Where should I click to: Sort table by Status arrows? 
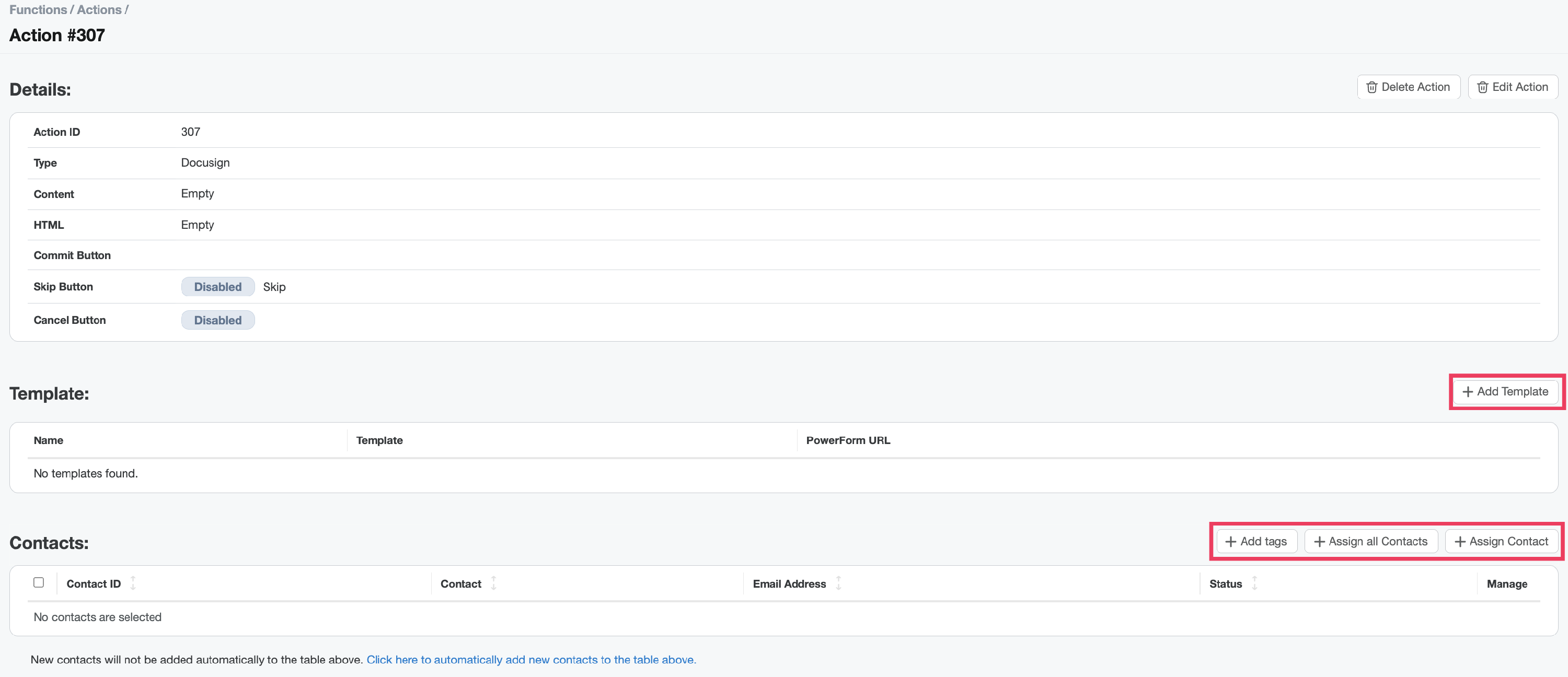coord(1254,583)
